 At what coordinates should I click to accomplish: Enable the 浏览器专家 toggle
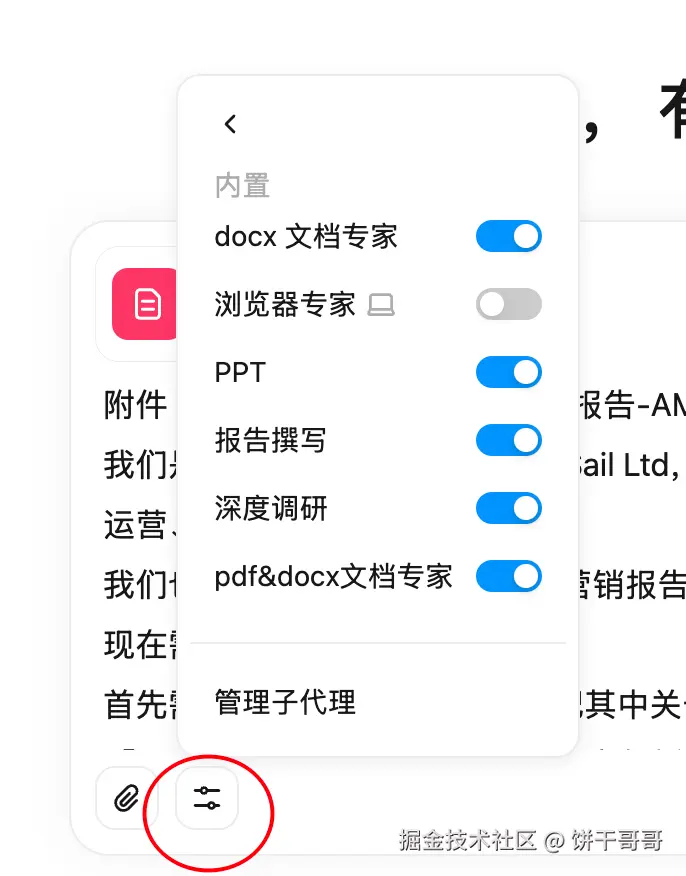(x=508, y=304)
